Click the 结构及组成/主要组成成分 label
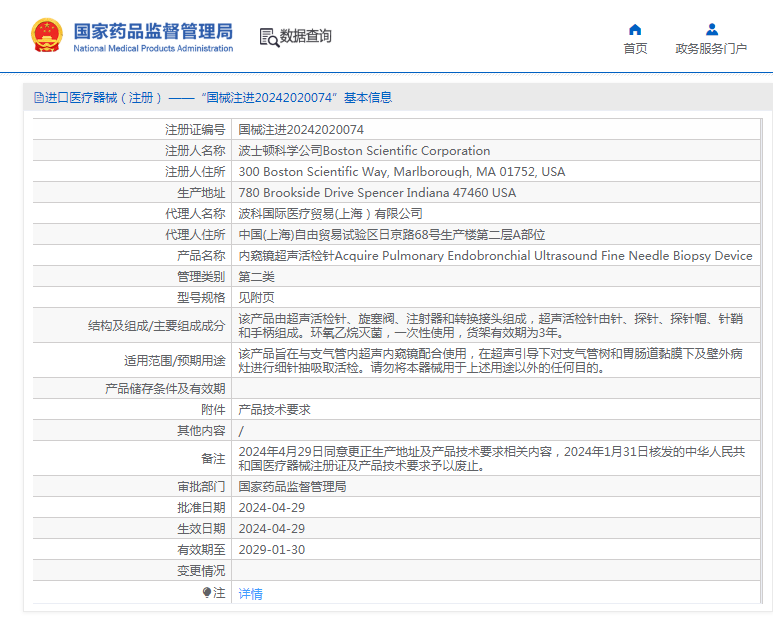 (157, 325)
